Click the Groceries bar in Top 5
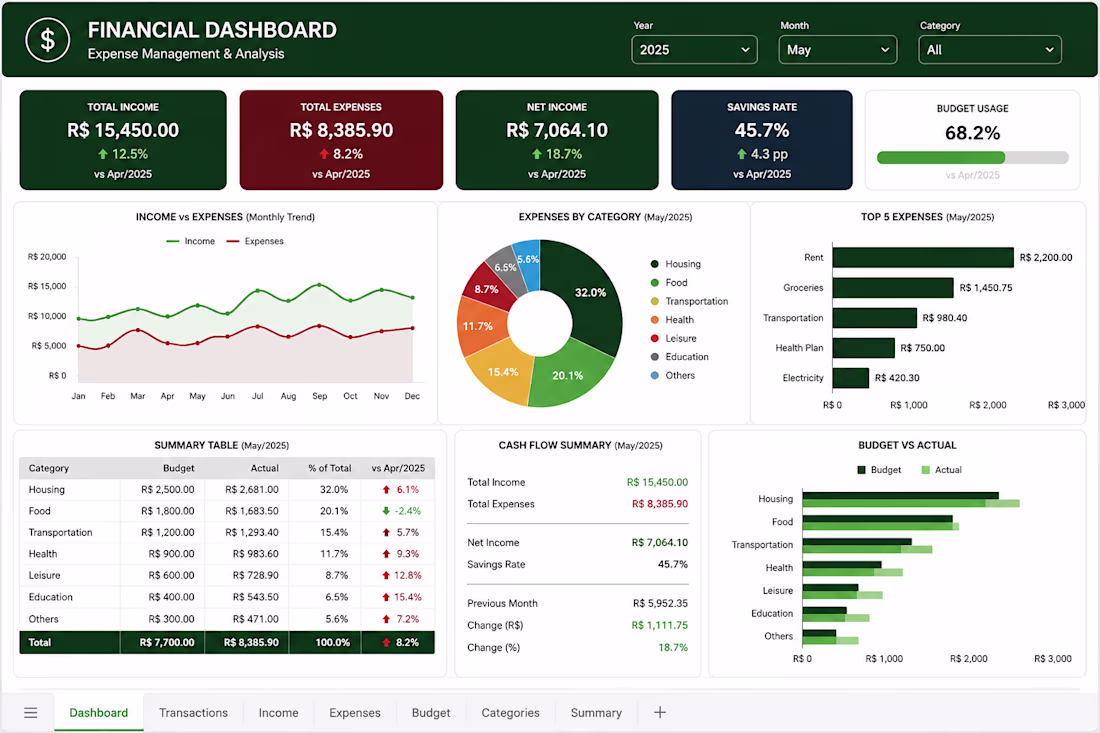The width and height of the screenshot is (1100, 733). 893,288
